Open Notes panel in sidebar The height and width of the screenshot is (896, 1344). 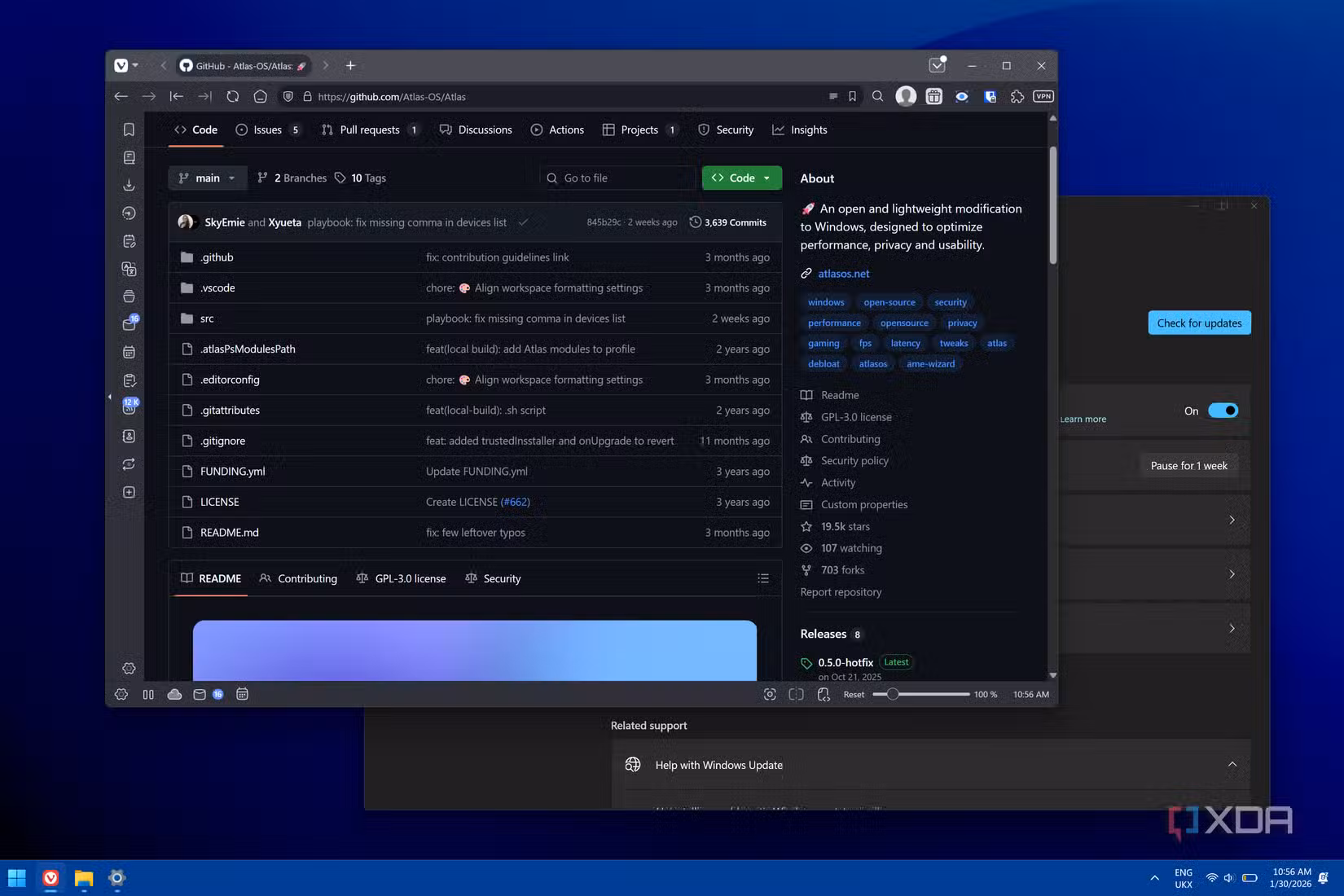129,241
